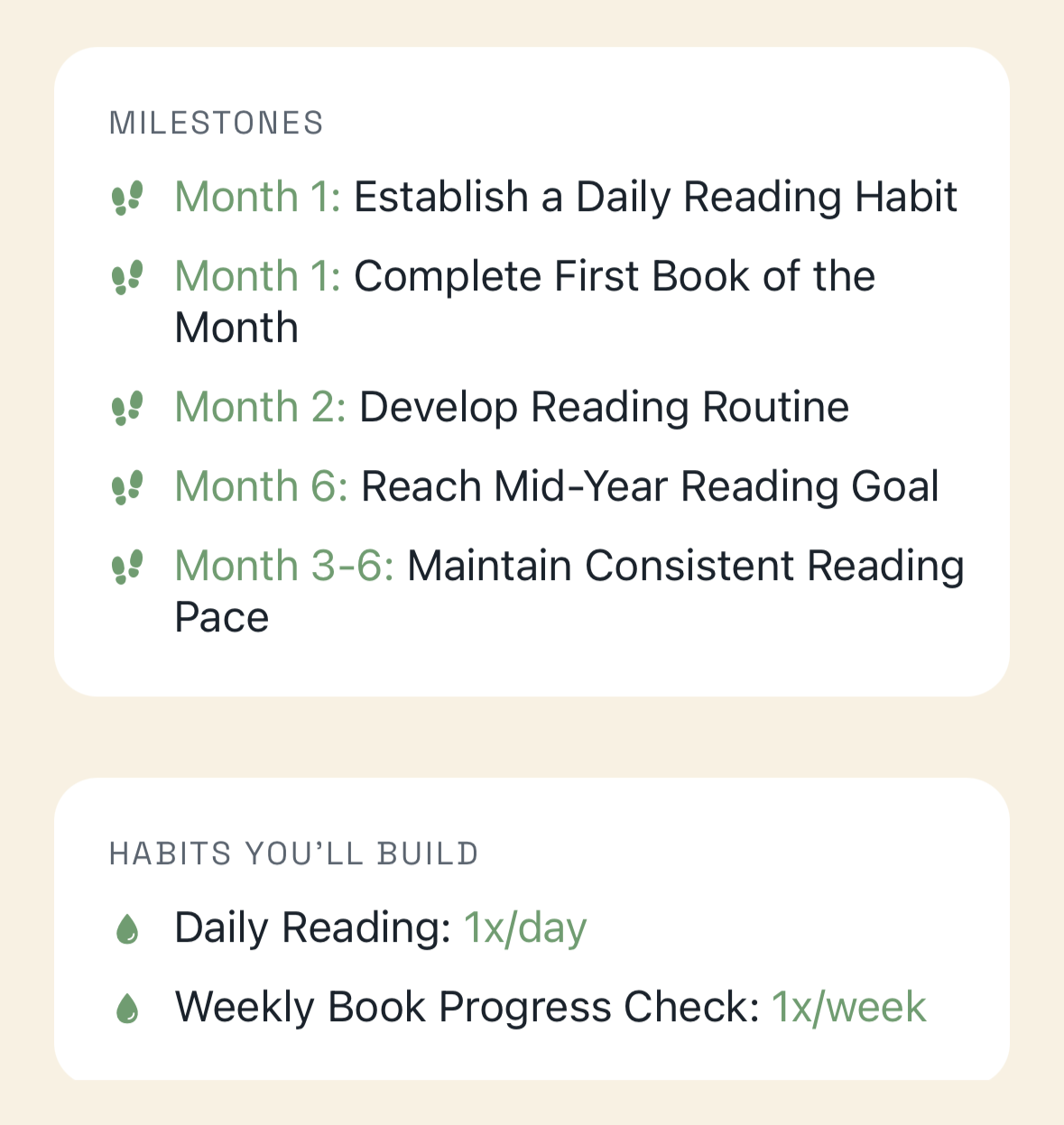Select the green Month 3-6 label
Viewport: 1064px width, 1125px height.
[284, 566]
